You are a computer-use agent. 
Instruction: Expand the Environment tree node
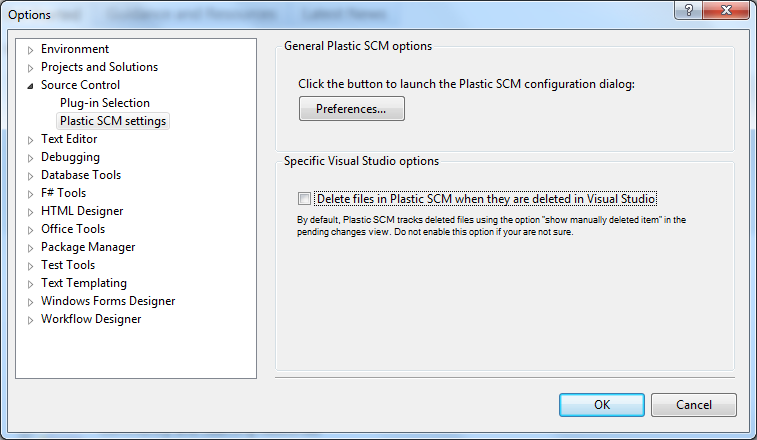(x=31, y=50)
